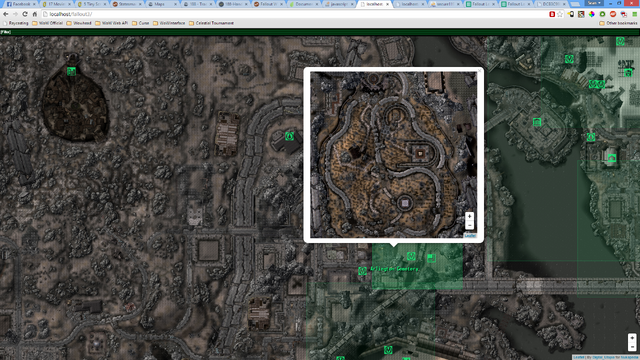Reload the page with the browser refresh button
Viewport: 640px width, 360px height.
click(25, 14)
